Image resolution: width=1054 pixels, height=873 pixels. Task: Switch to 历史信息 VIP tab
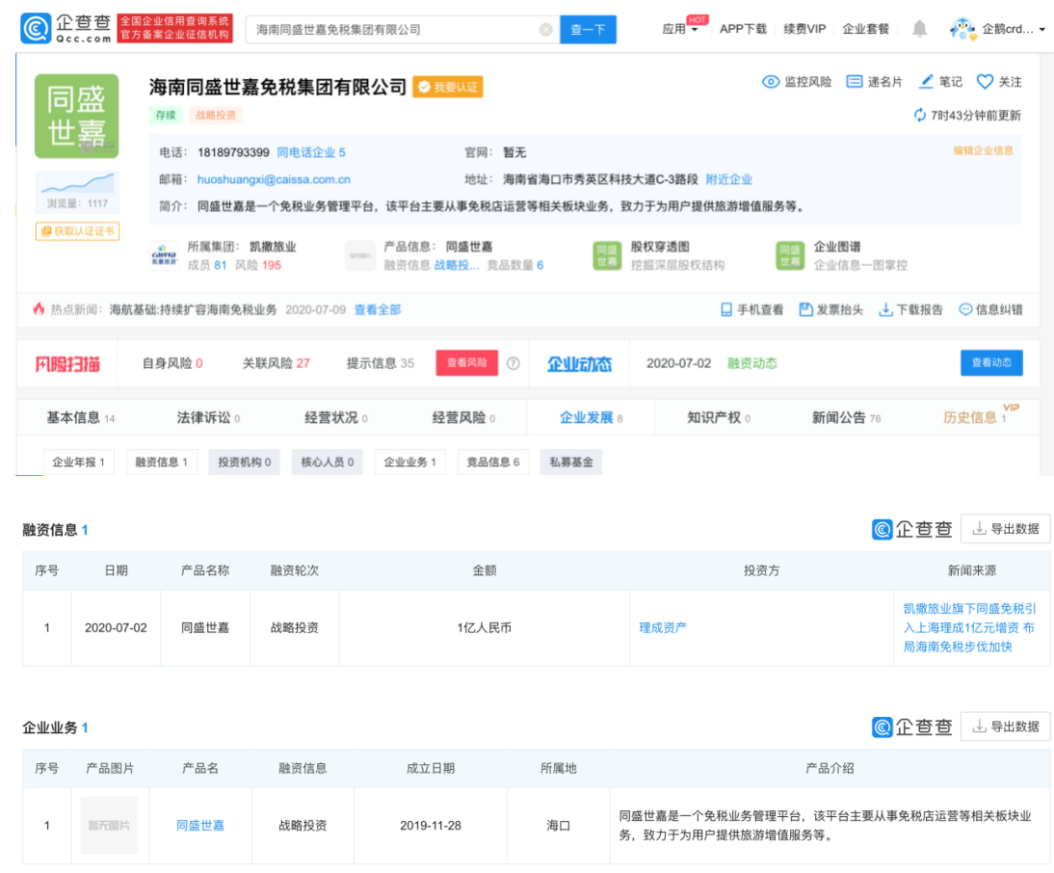pyautogui.click(x=975, y=418)
